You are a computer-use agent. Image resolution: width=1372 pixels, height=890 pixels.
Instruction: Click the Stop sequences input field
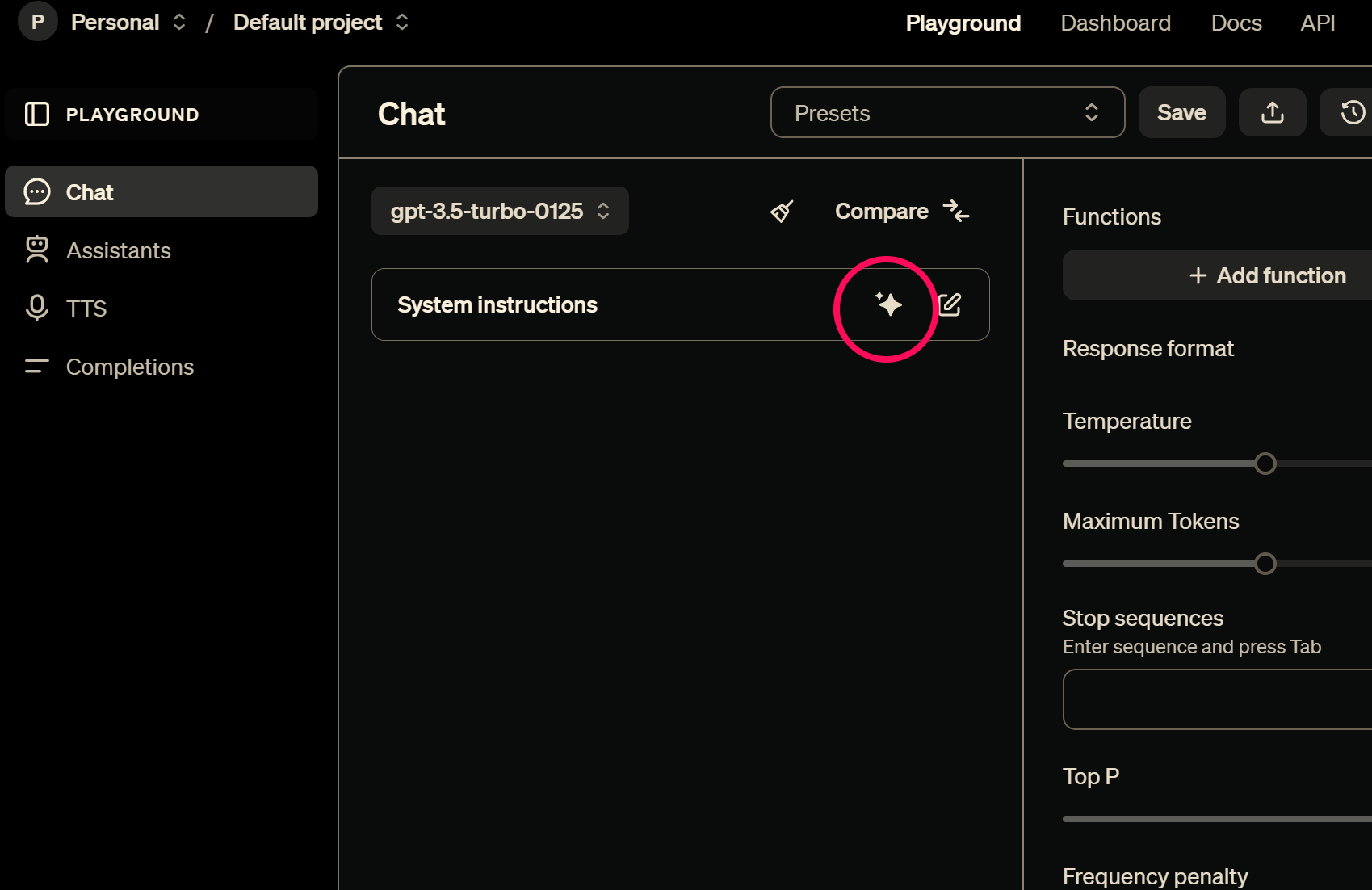[x=1217, y=699]
